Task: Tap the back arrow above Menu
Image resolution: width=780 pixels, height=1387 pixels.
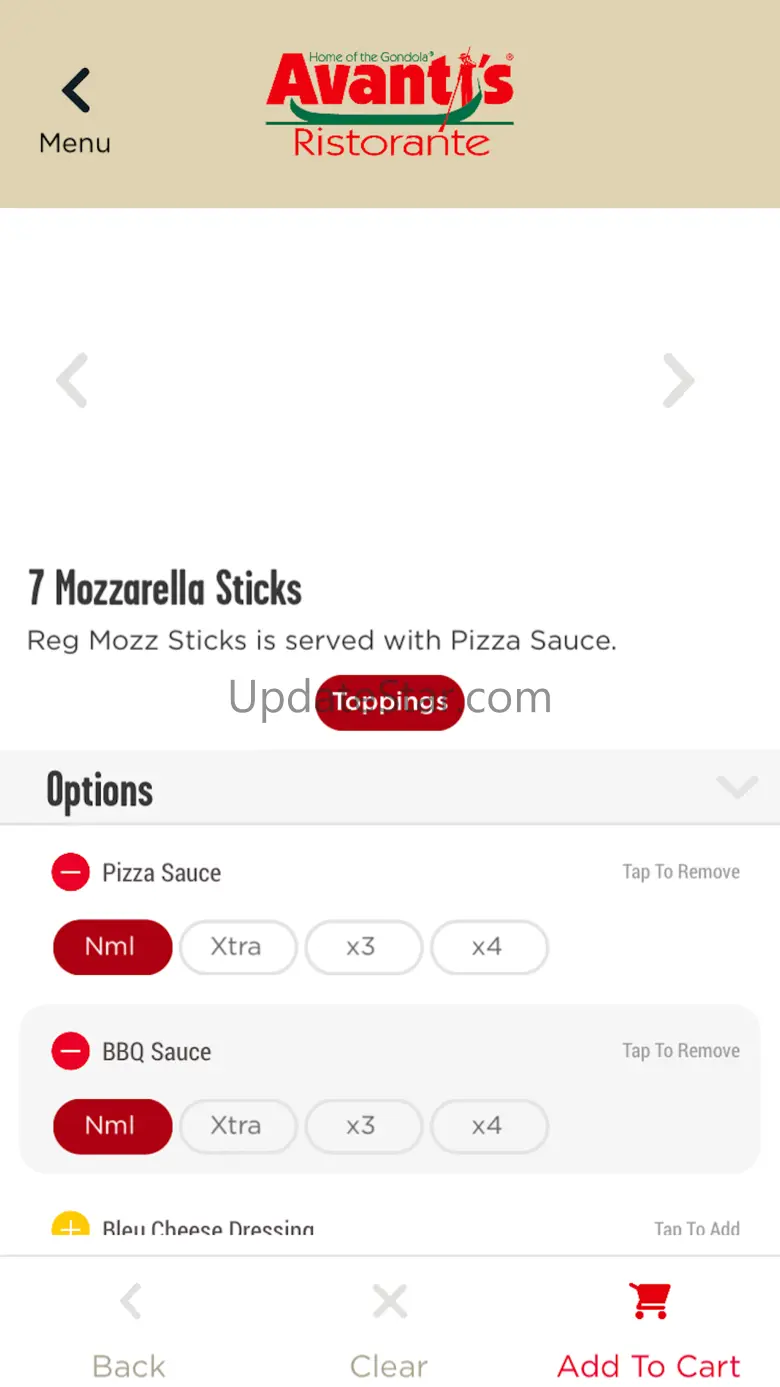Action: click(x=75, y=91)
